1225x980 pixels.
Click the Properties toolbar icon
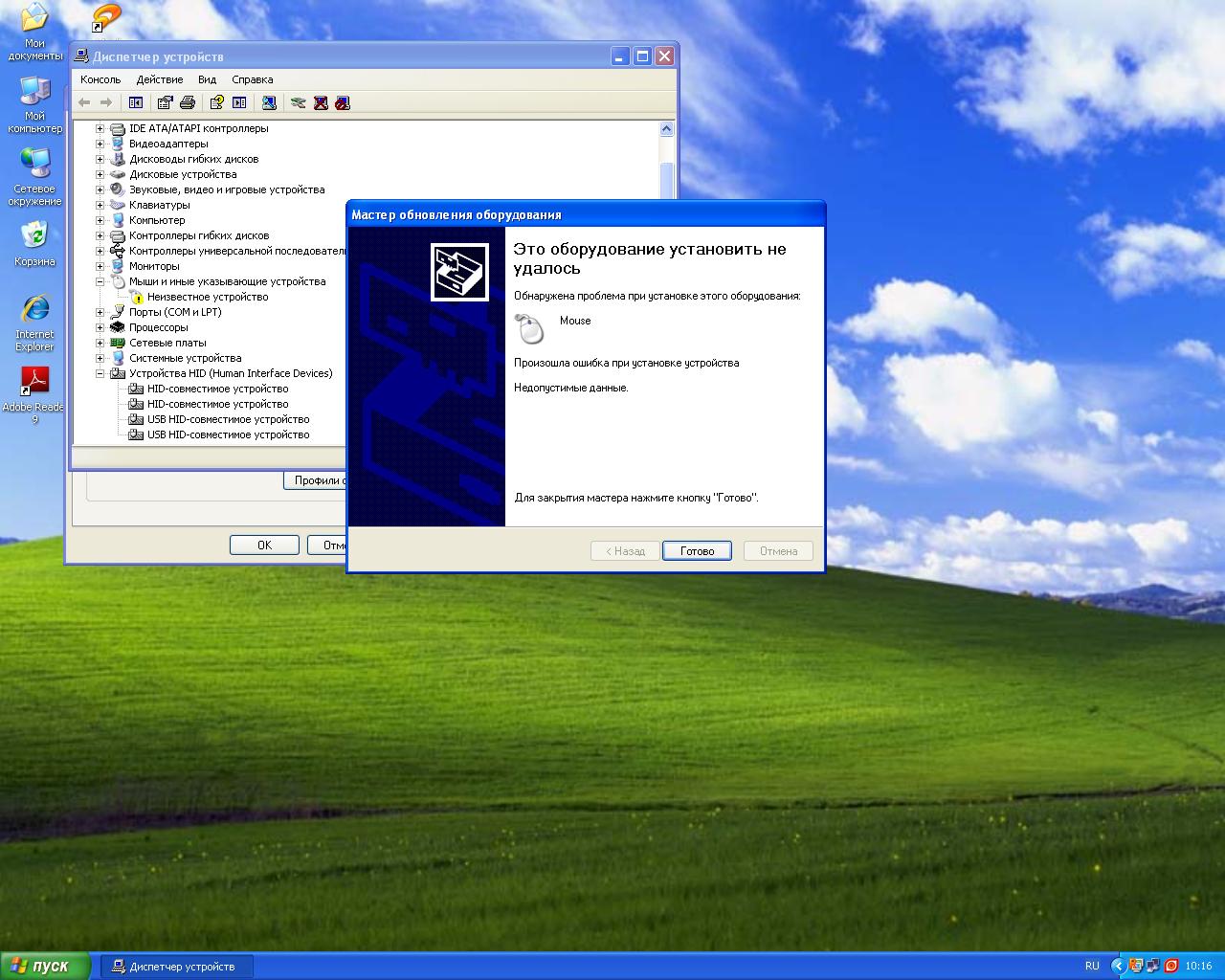(x=165, y=102)
